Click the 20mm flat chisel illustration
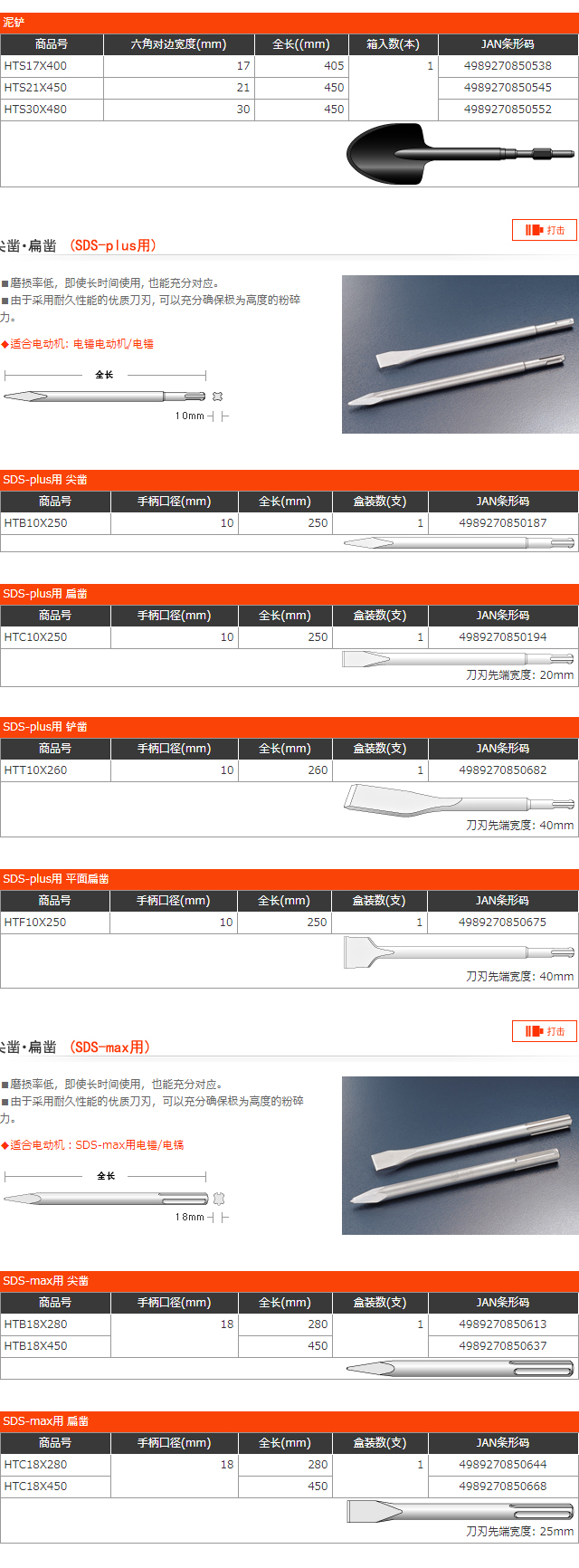The image size is (579, 1568). pyautogui.click(x=458, y=658)
